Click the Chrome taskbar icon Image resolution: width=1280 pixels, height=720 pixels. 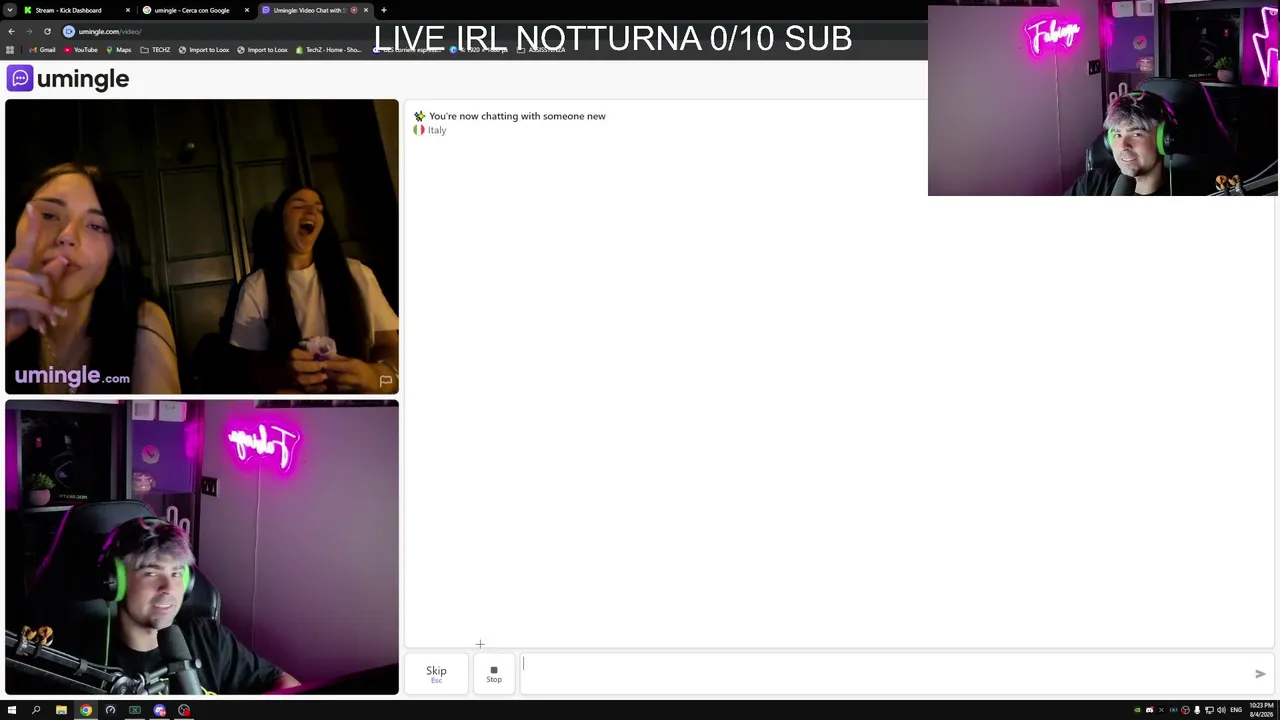(86, 710)
